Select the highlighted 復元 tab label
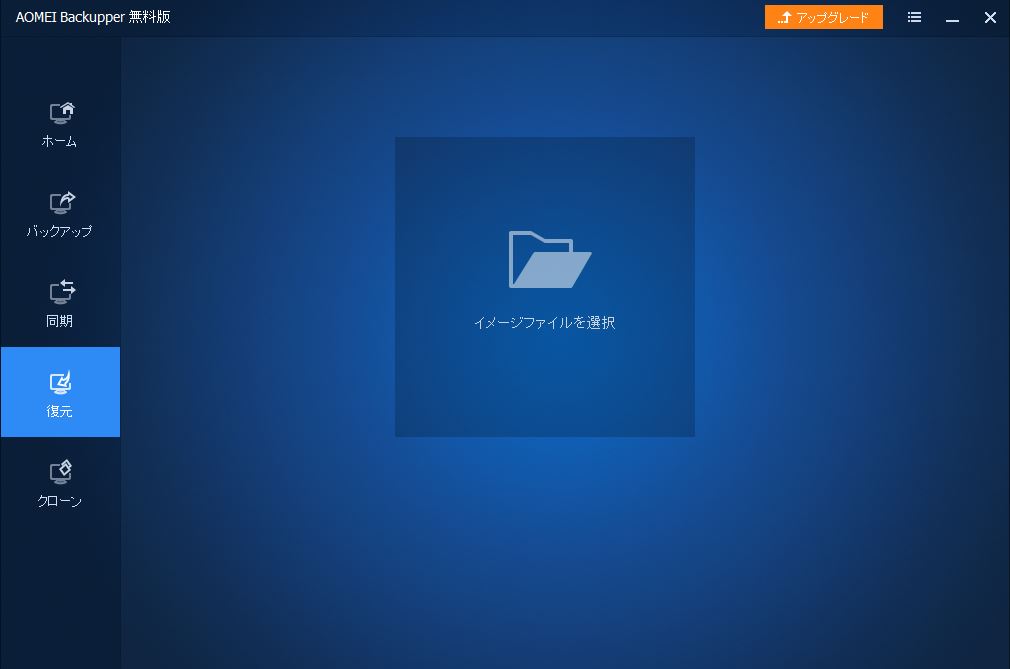Viewport: 1010px width, 669px height. coord(59,412)
